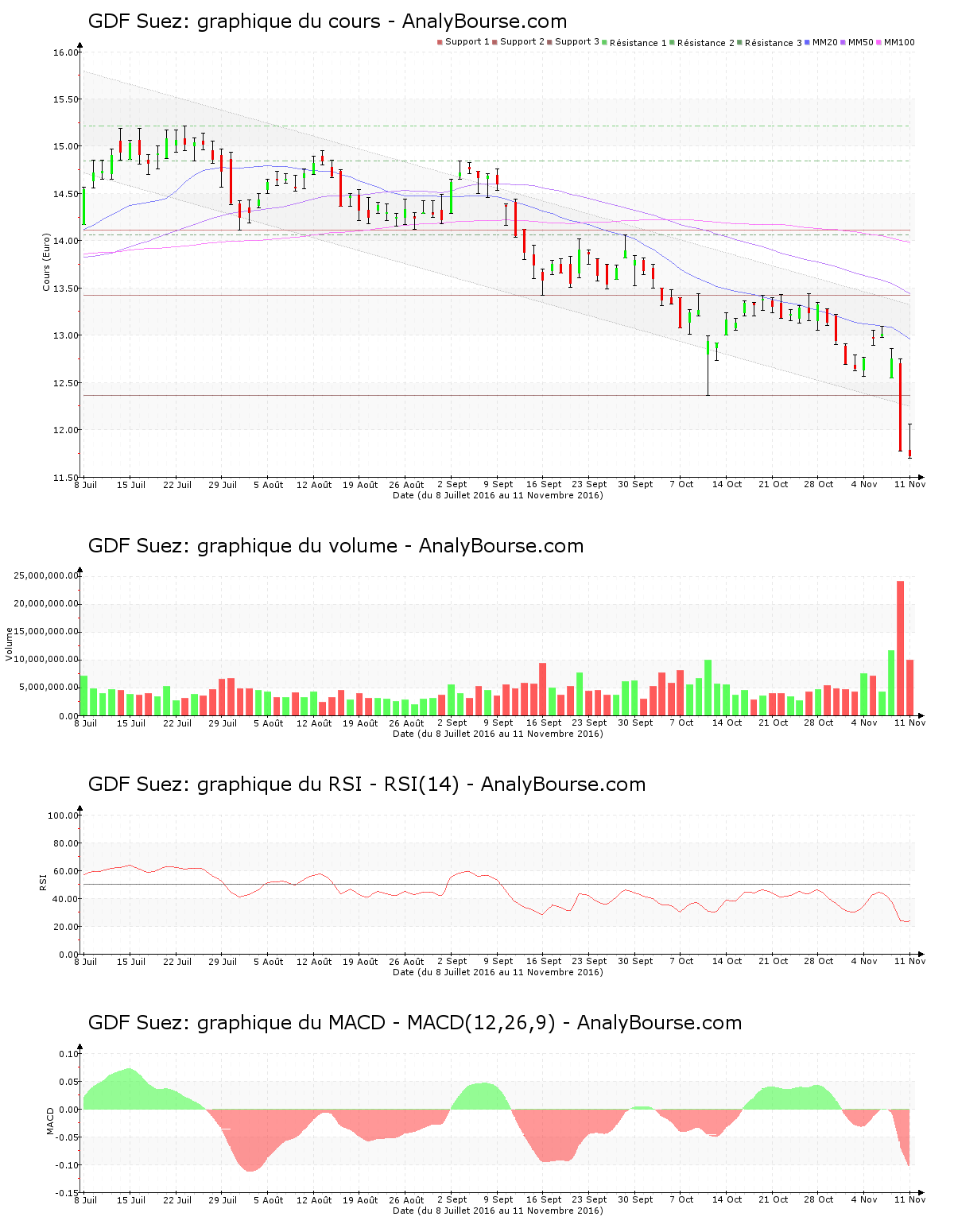Select the 'MM100' legend label

[899, 42]
